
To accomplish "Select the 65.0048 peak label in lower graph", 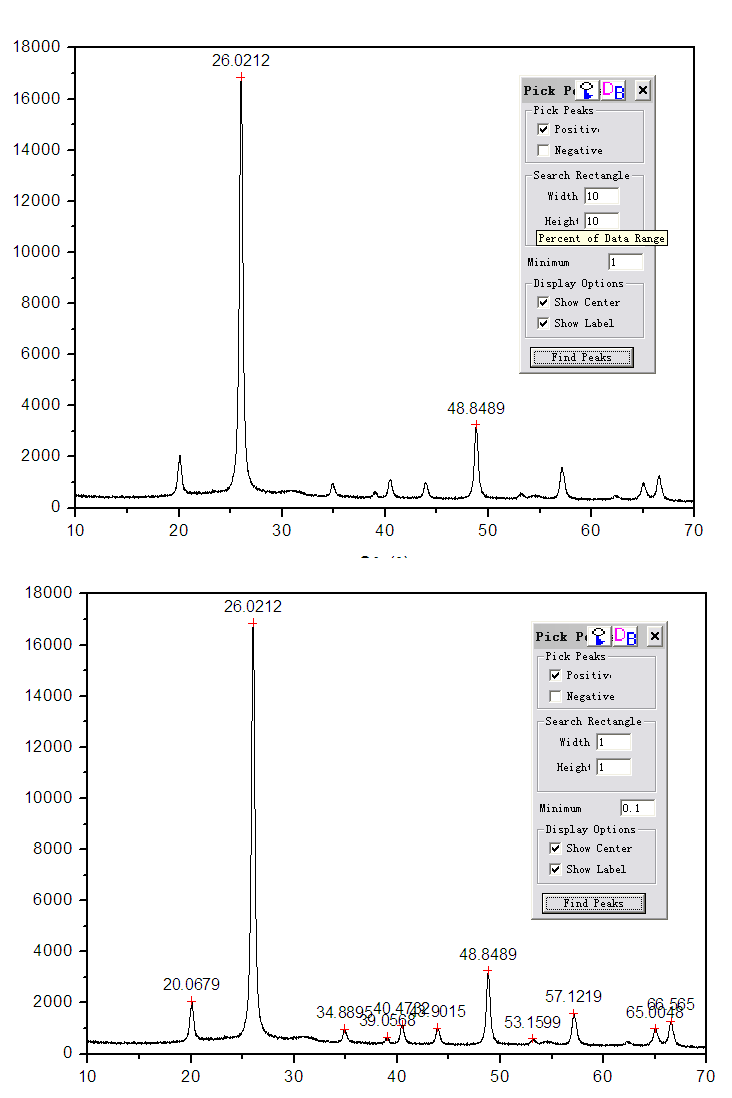I will pos(654,1013).
